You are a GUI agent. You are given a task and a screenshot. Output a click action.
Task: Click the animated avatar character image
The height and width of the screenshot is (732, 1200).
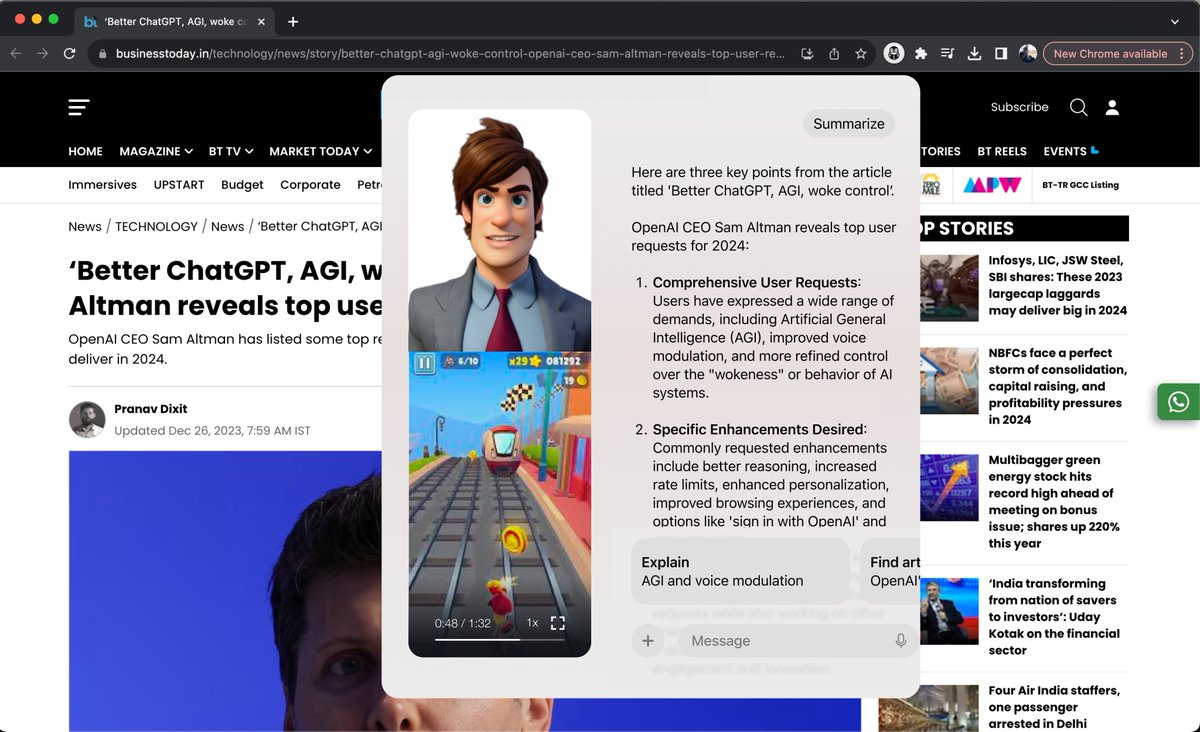pos(499,231)
